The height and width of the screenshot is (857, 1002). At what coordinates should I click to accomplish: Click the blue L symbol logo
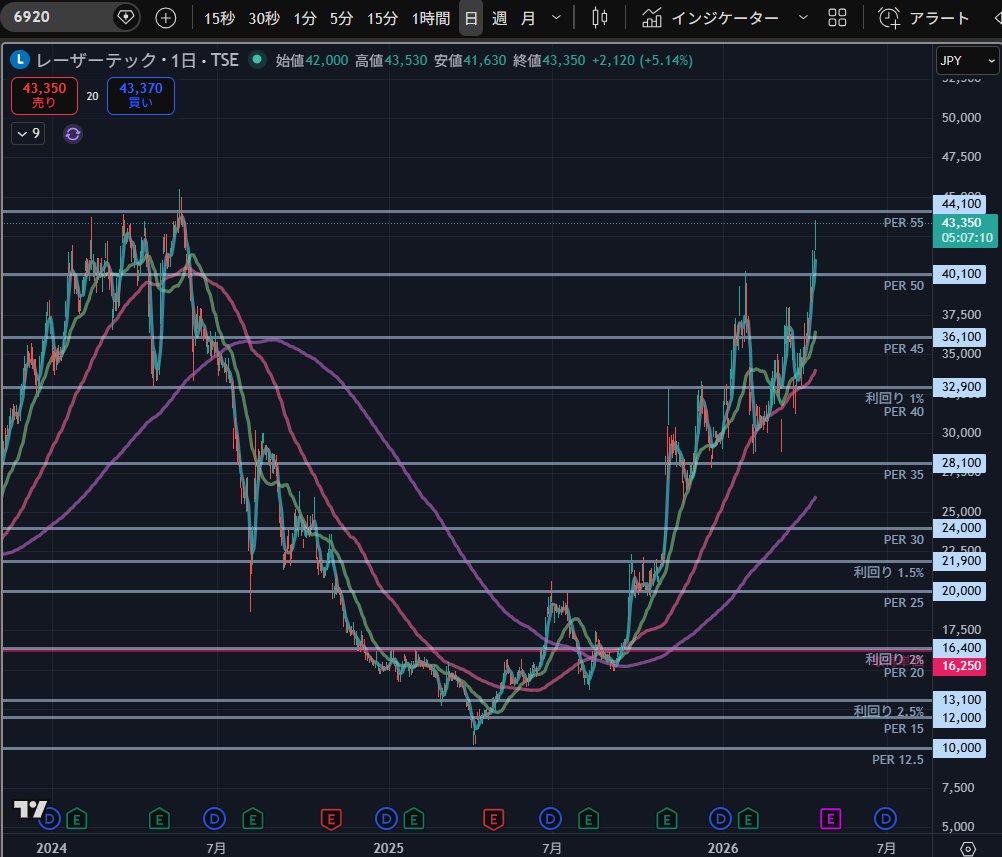pos(20,60)
